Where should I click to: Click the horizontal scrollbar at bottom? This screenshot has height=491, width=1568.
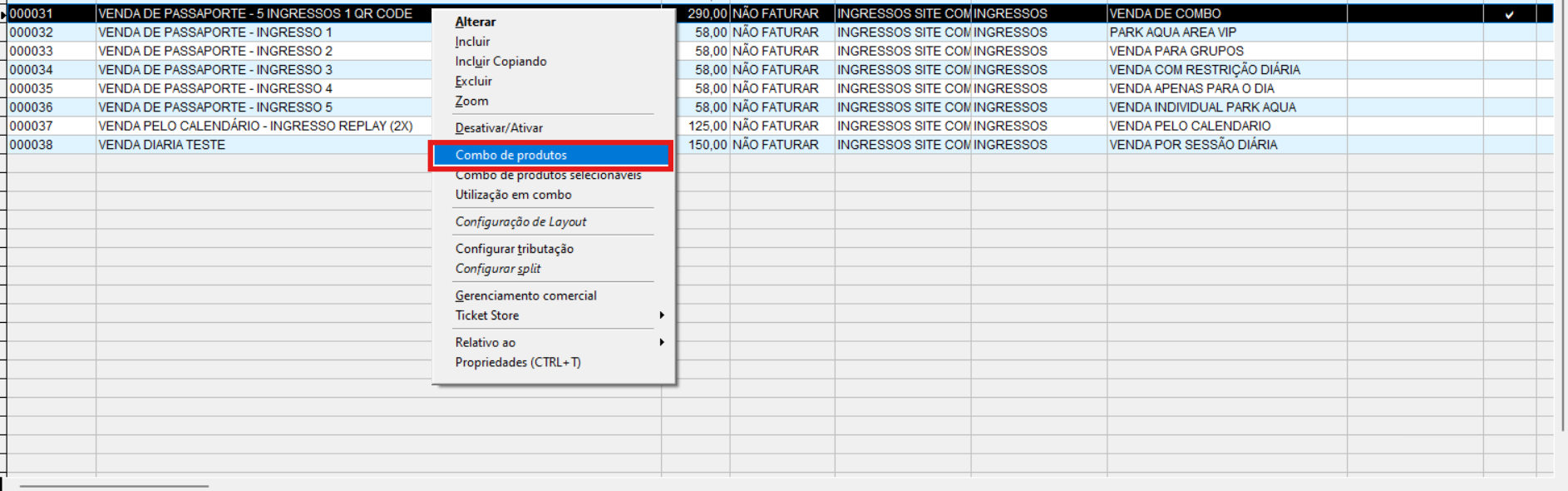[x=114, y=485]
